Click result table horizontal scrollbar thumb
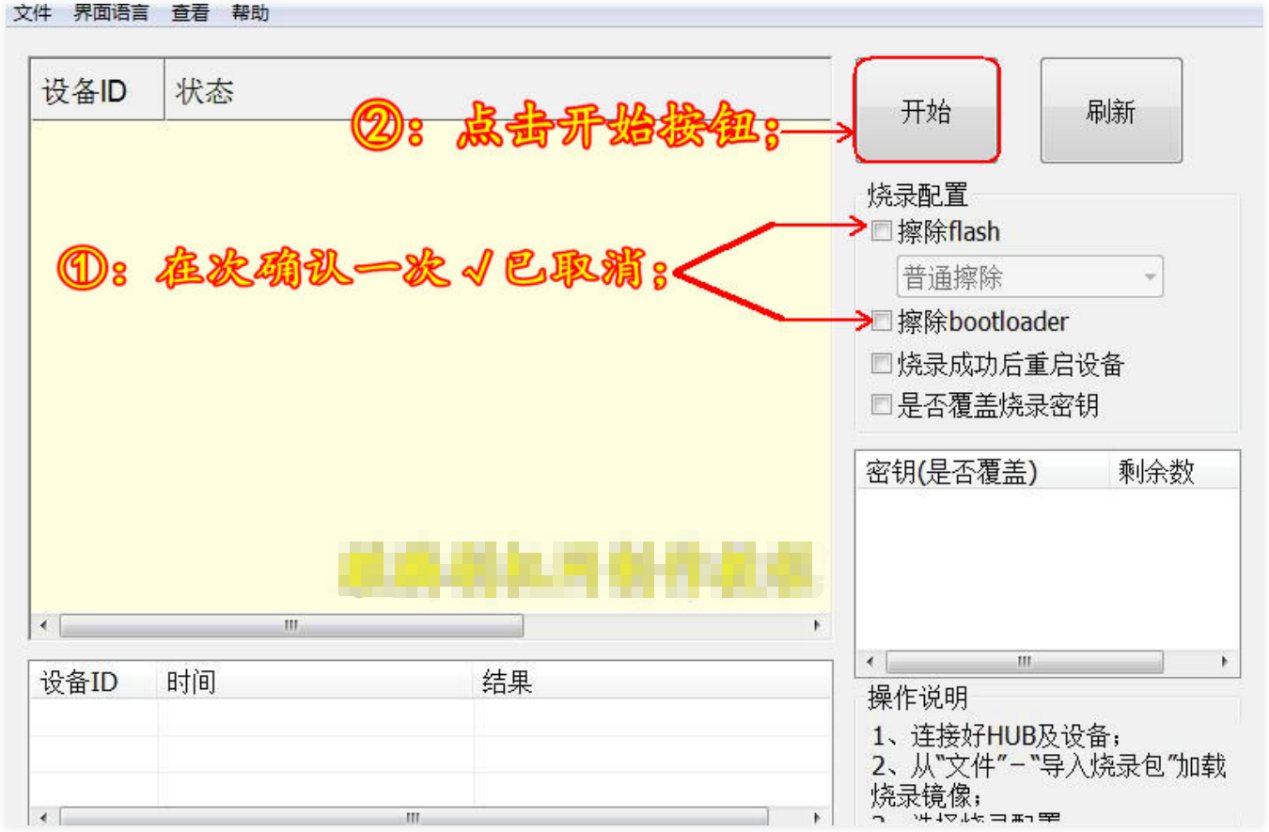The height and width of the screenshot is (832, 1269). point(413,817)
